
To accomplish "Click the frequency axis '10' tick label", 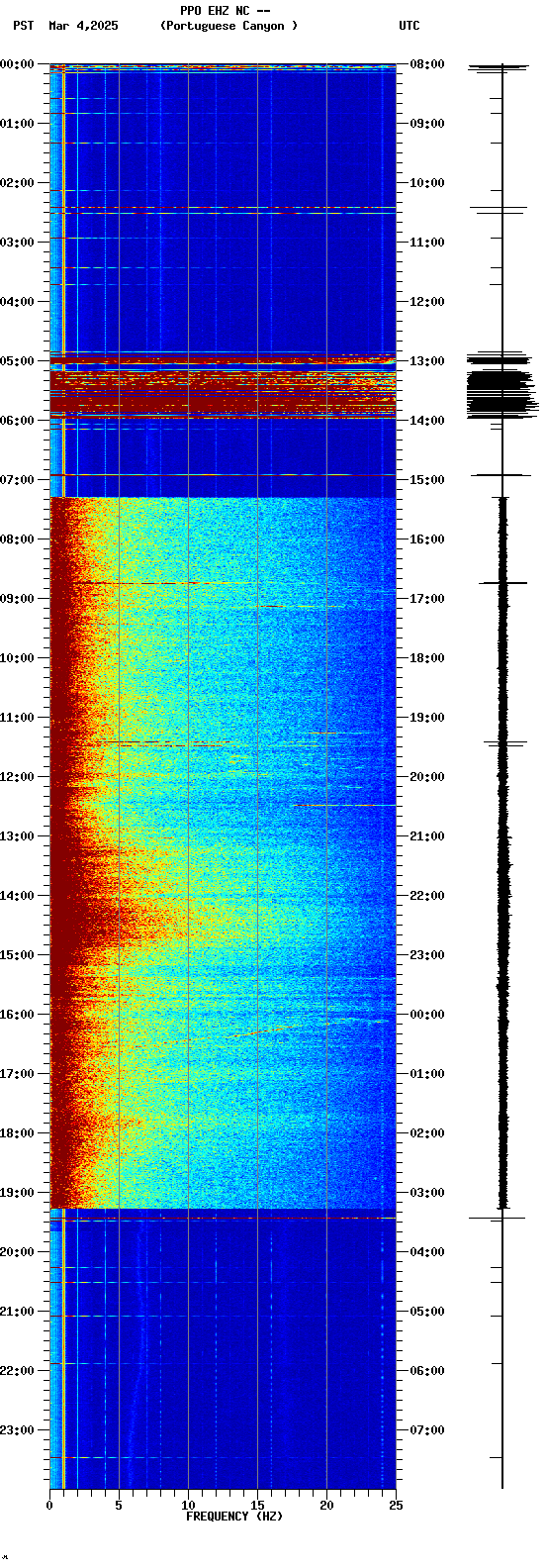I will (188, 1506).
